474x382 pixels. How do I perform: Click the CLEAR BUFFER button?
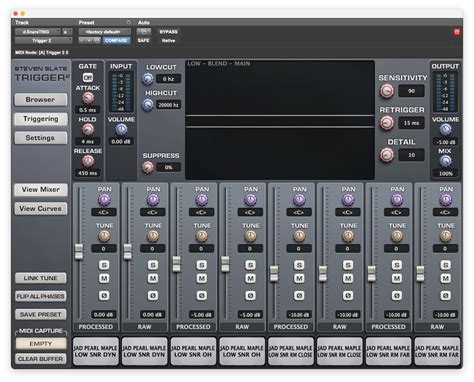(41, 359)
